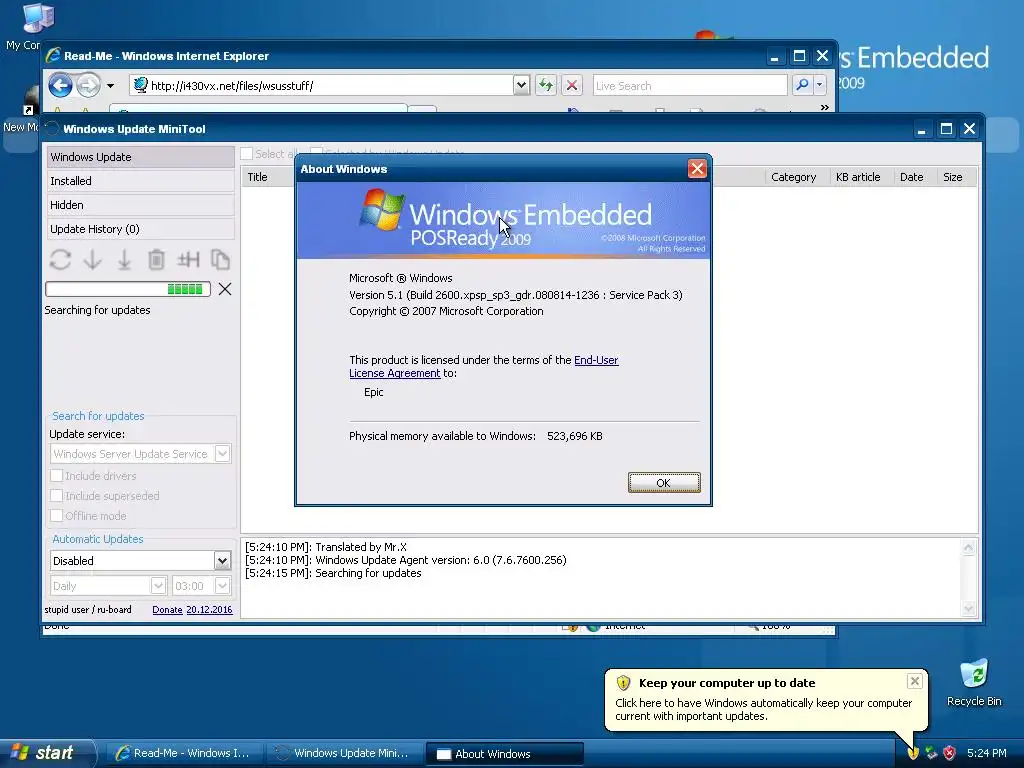The height and width of the screenshot is (768, 1024).
Task: Select the Windows Update tab
Action: (x=140, y=157)
